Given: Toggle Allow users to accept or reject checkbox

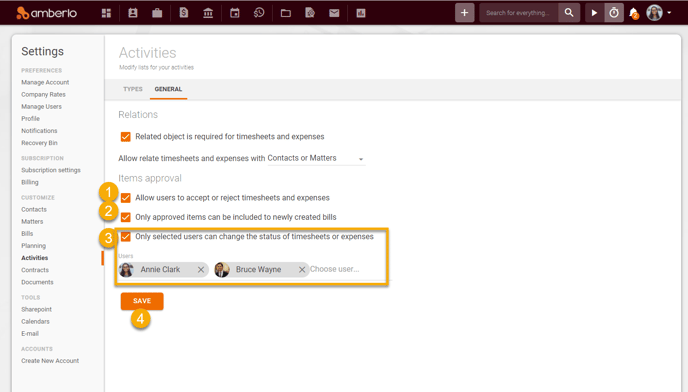Looking at the screenshot, I should 125,198.
